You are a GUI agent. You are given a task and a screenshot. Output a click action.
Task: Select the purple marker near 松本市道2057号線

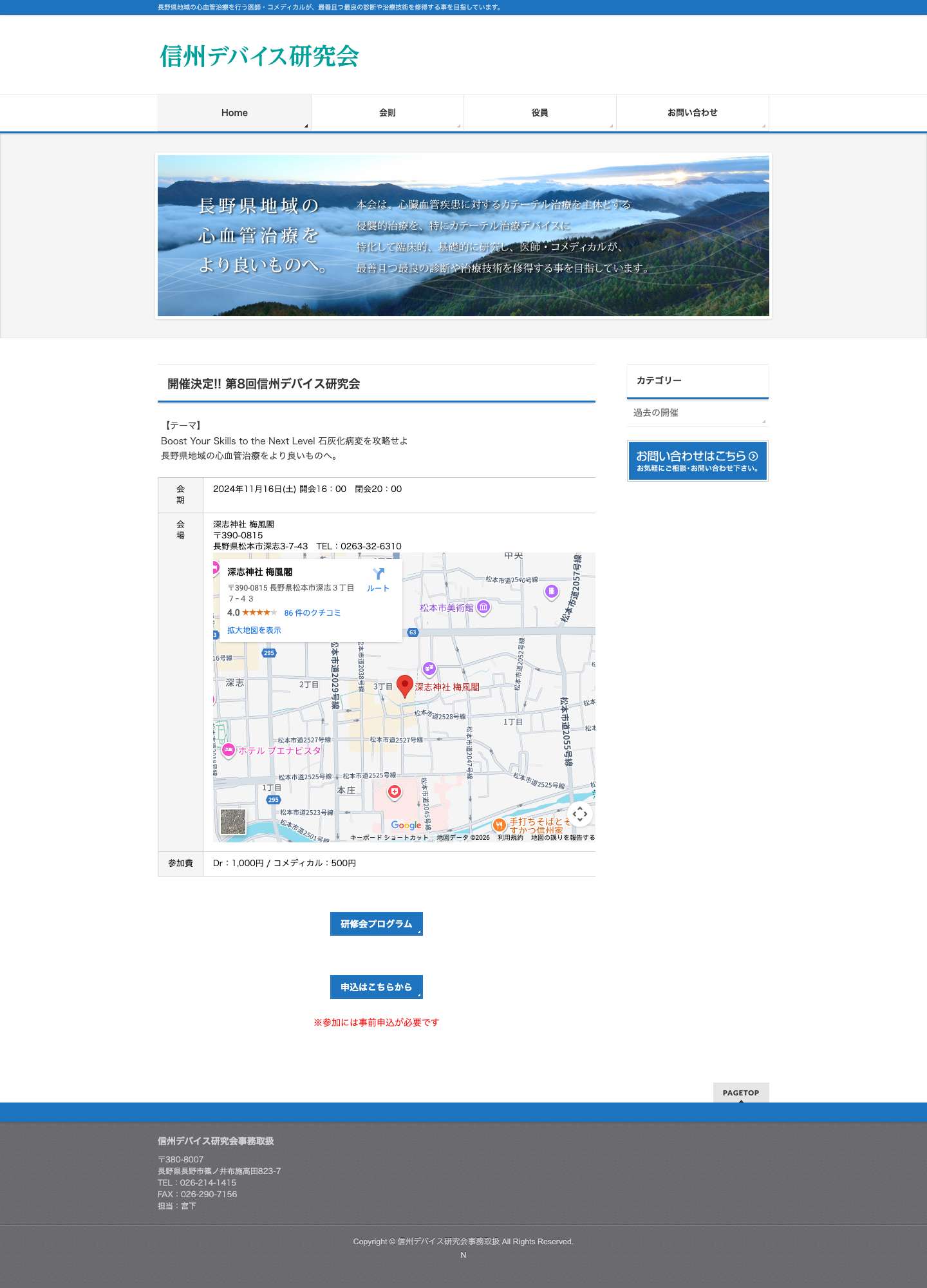click(552, 592)
